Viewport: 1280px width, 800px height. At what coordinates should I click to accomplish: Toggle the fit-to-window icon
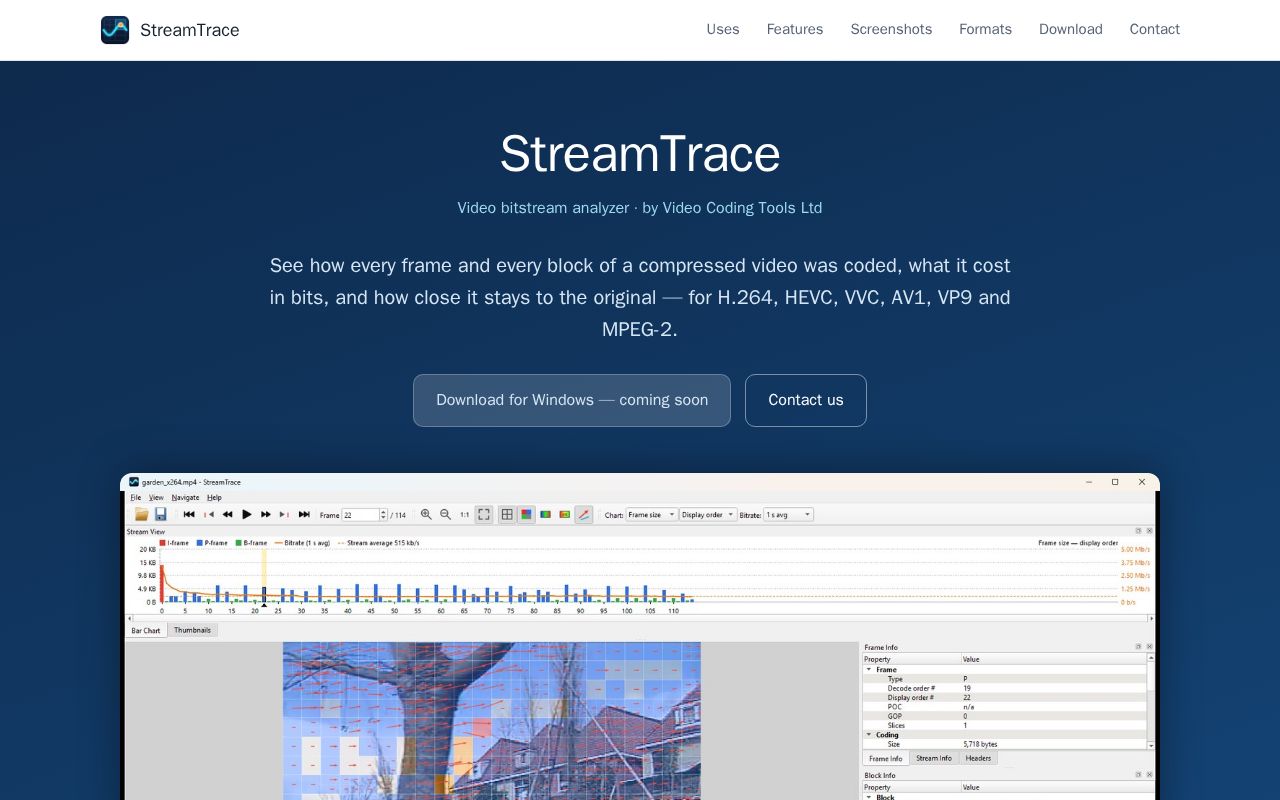coord(484,514)
